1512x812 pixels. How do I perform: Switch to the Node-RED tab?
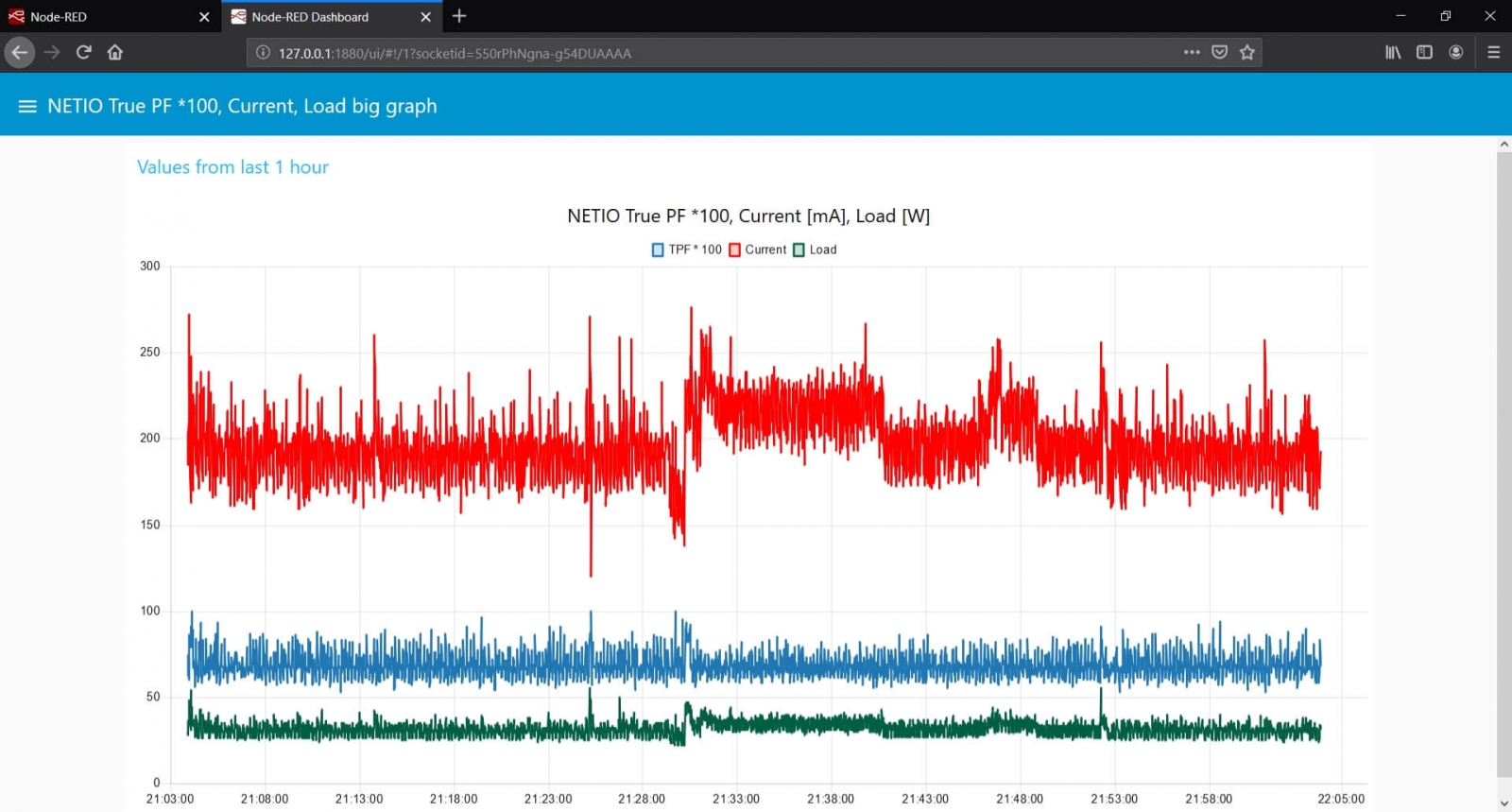[x=111, y=16]
